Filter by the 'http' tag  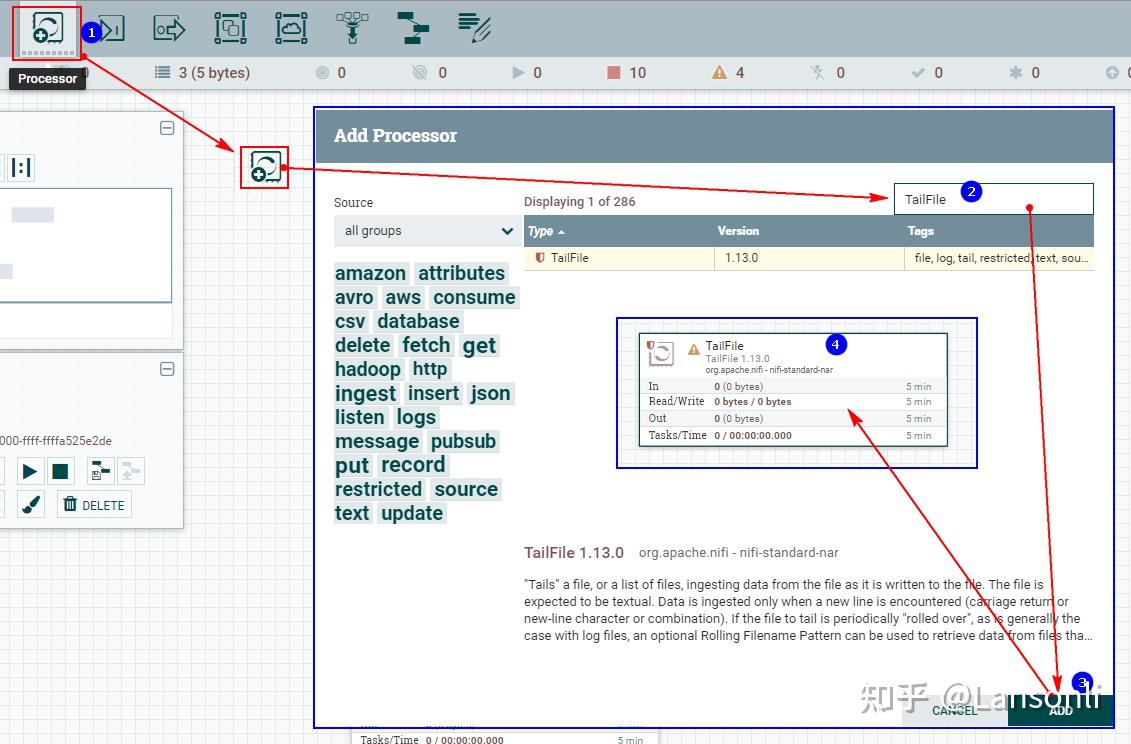[x=430, y=369]
